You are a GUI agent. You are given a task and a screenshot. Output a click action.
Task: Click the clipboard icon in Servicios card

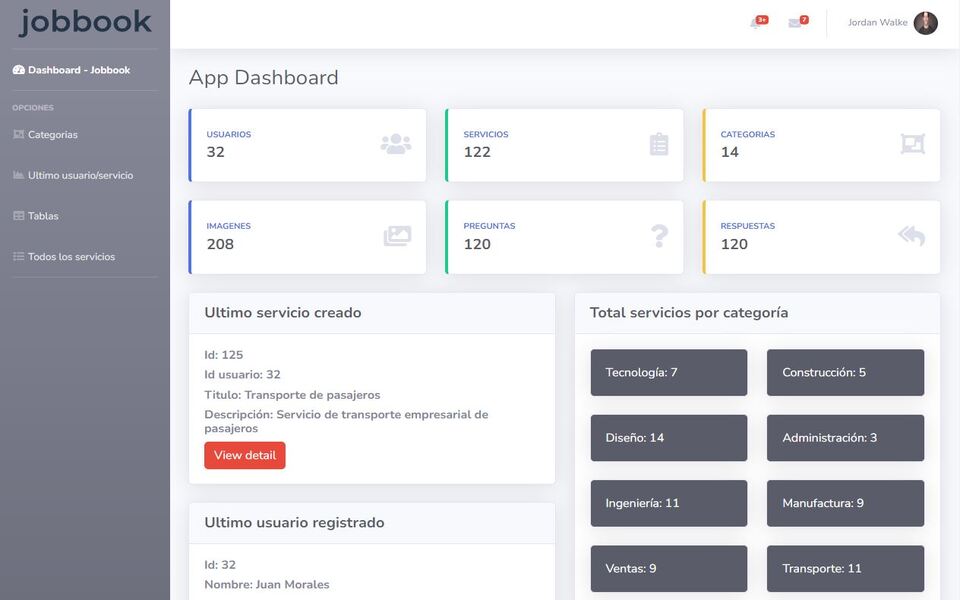(658, 144)
